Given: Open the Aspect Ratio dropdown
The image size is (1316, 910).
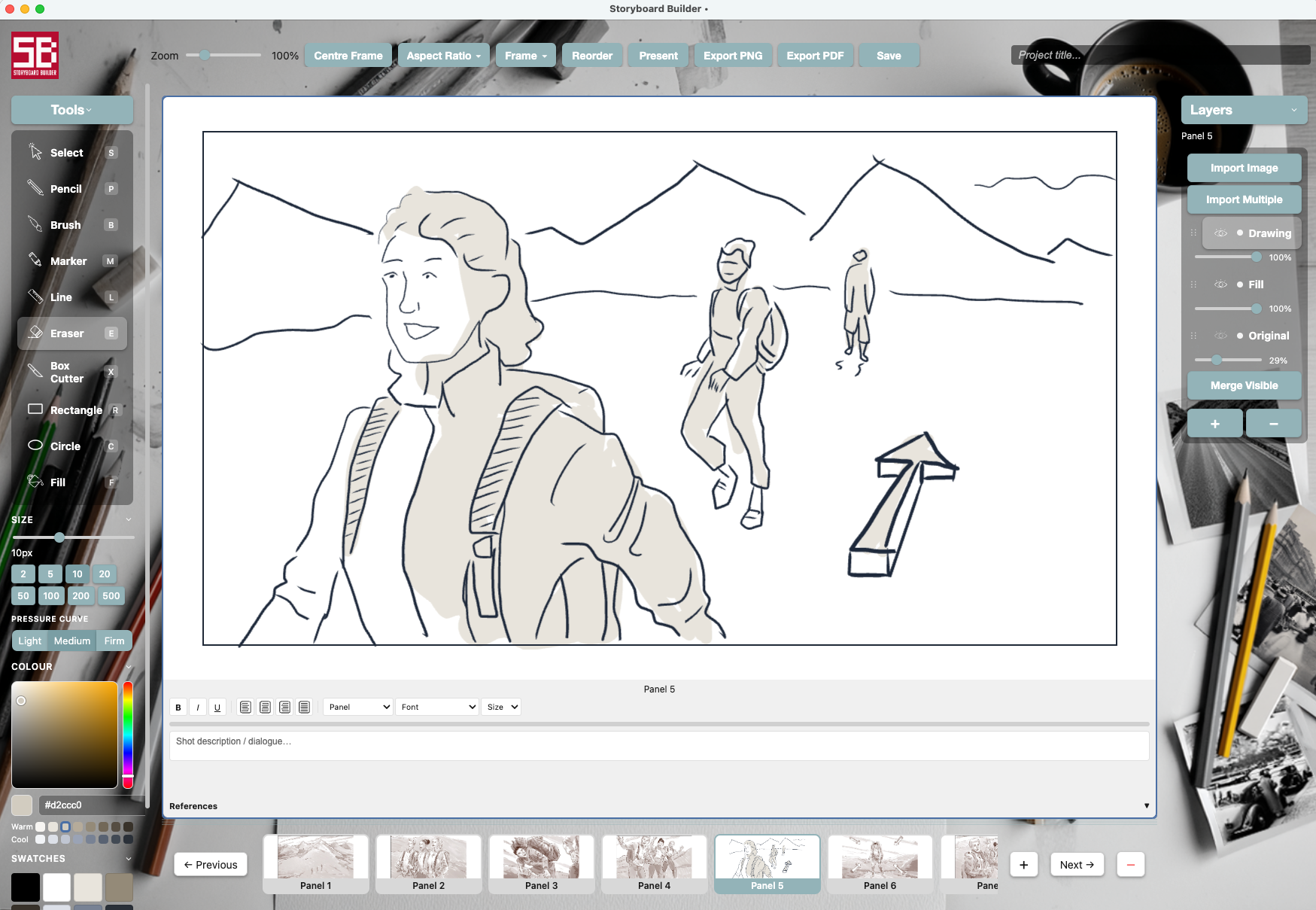Looking at the screenshot, I should 443,55.
